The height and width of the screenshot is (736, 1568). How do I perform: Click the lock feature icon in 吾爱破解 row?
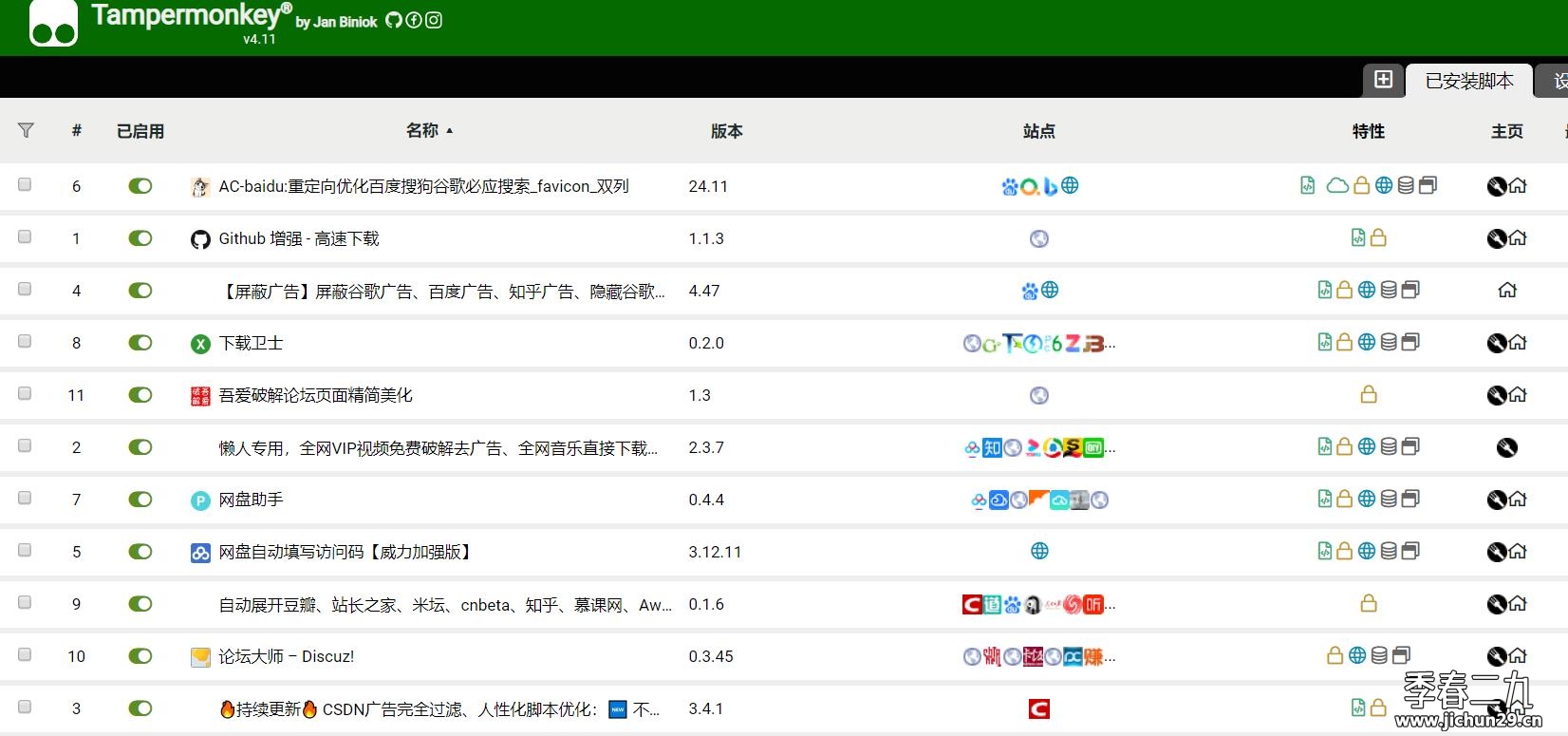[x=1369, y=394]
